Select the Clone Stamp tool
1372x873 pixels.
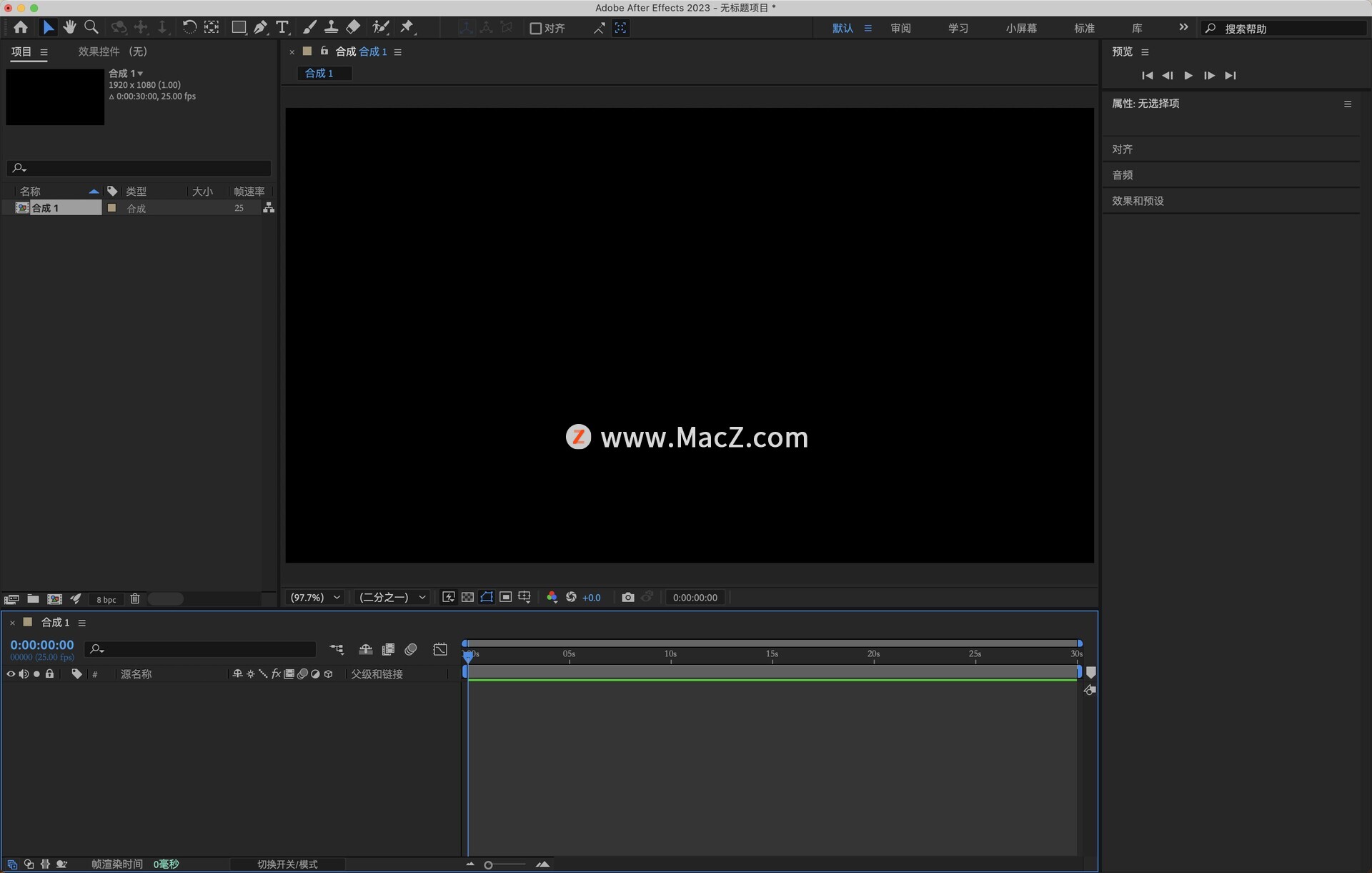pos(331,27)
